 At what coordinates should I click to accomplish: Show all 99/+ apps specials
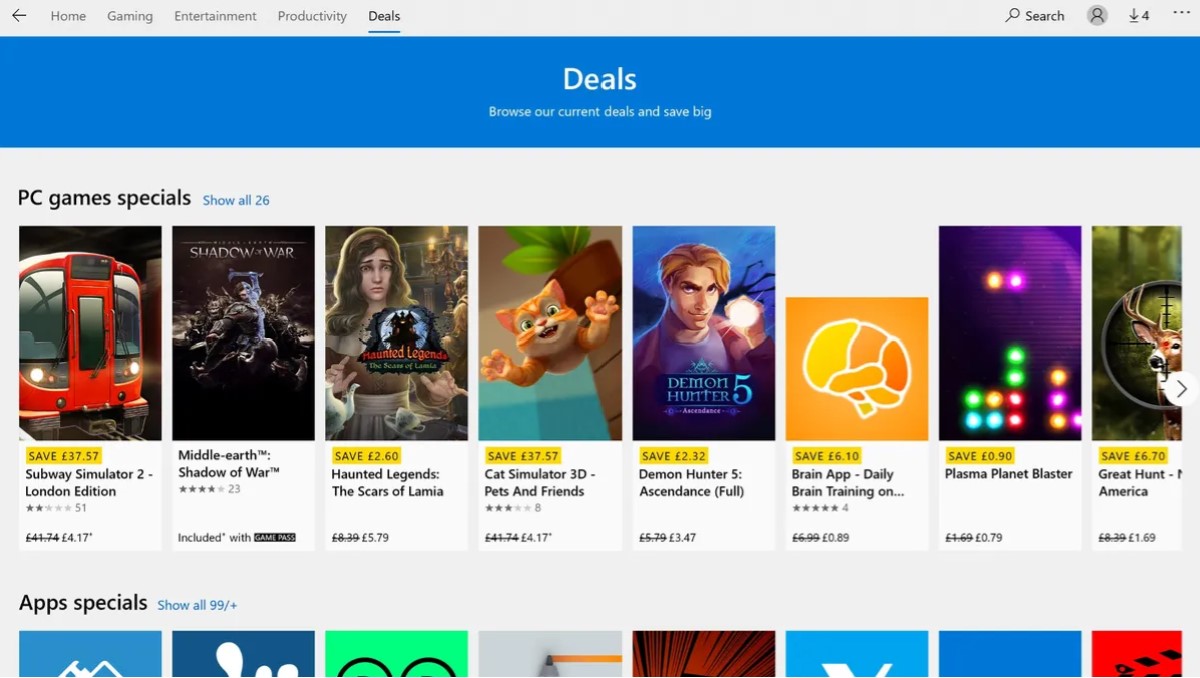click(197, 605)
